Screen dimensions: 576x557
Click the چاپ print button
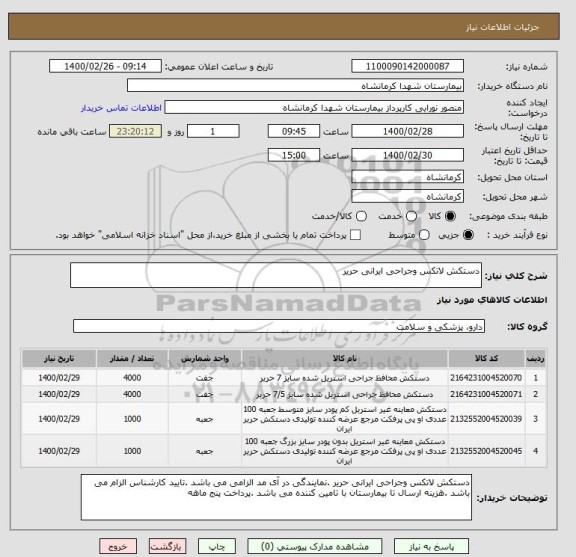pyautogui.click(x=216, y=546)
